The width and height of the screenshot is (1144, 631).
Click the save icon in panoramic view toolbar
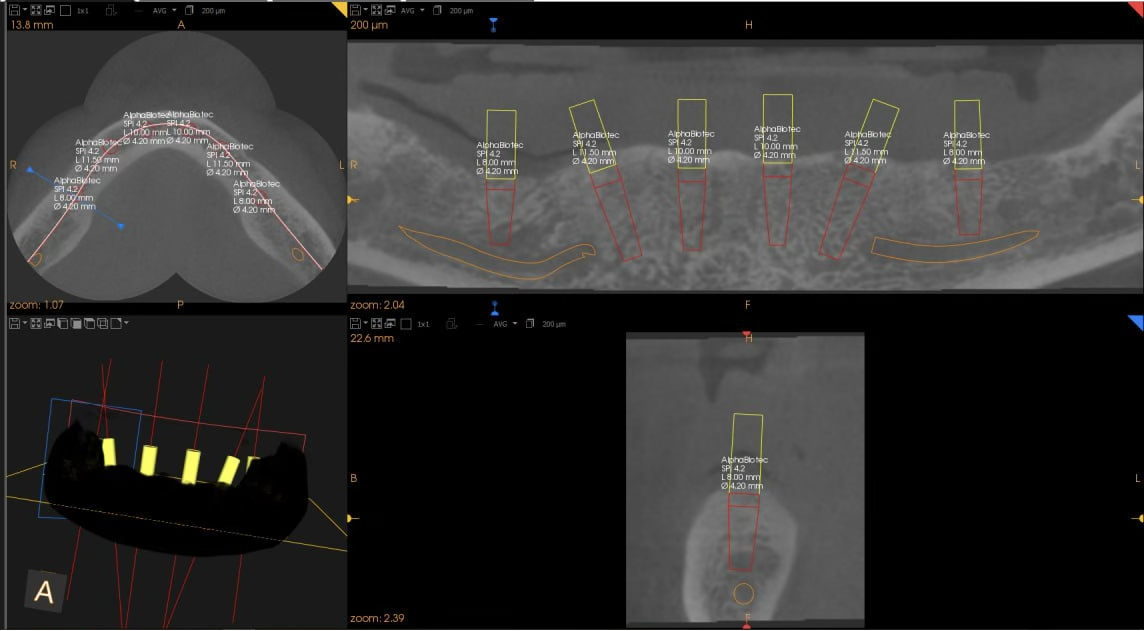coord(355,10)
